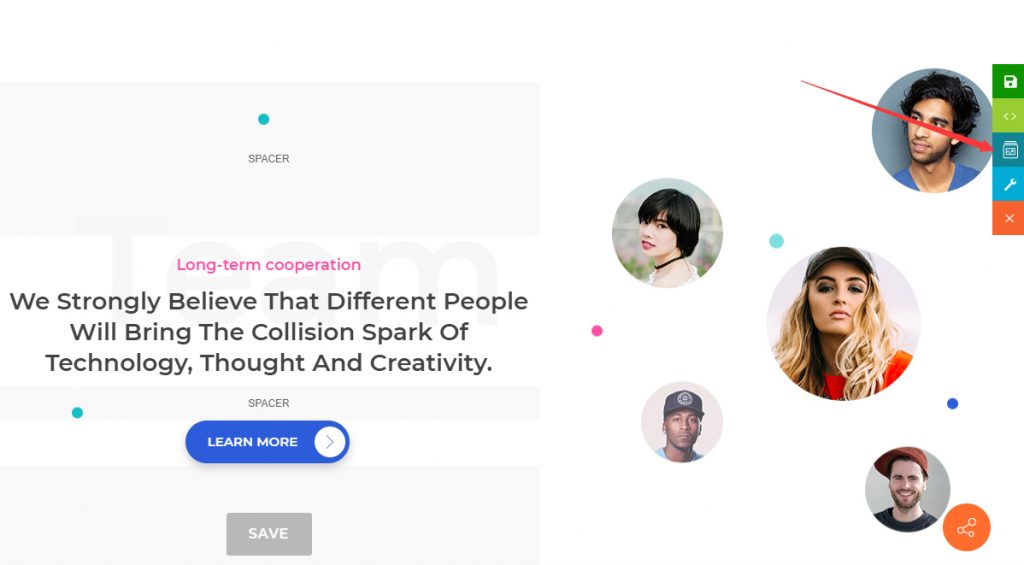Screen dimensions: 1024x565
Task: Click the green floppy-disk save icon
Action: (x=1009, y=81)
